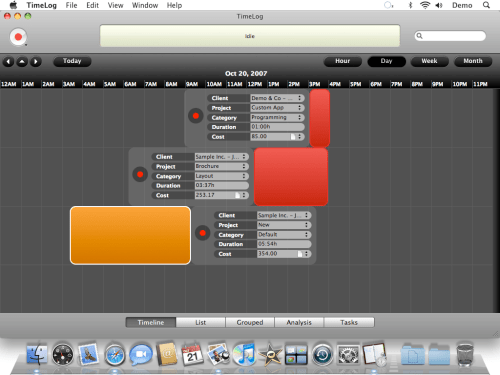Screen dimensions: 500x375
Task: Go to next day with right arrow
Action: (36, 62)
